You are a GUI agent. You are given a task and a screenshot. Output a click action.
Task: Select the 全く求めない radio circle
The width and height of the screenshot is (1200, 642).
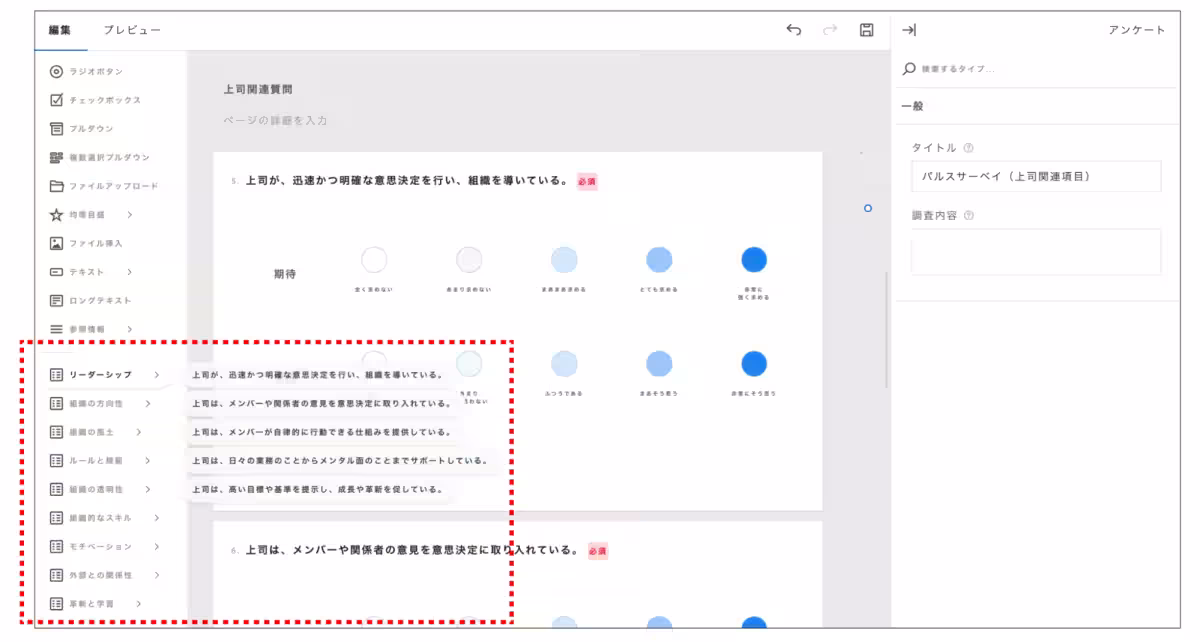(374, 260)
